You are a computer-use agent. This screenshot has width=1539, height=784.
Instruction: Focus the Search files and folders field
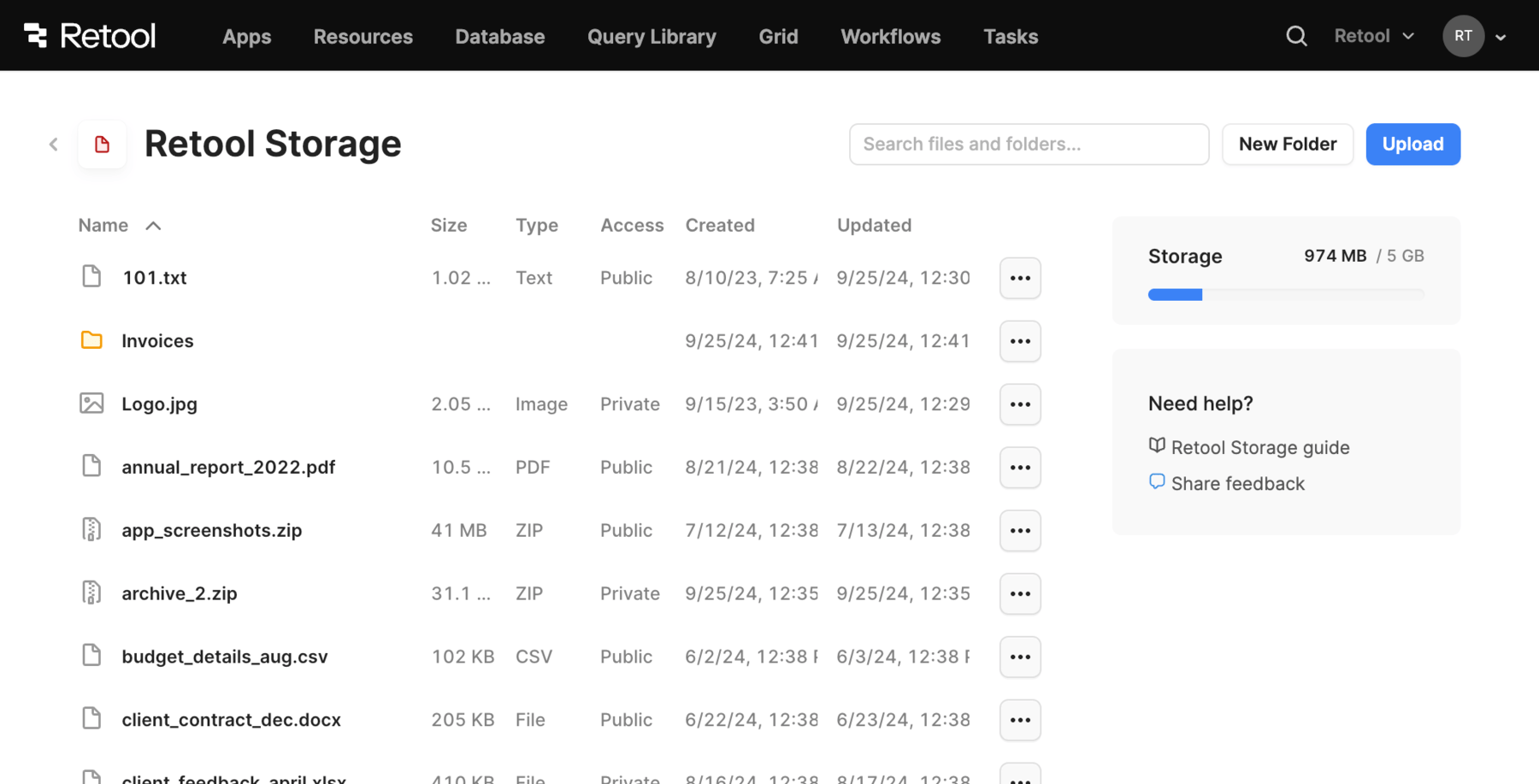(x=1029, y=144)
